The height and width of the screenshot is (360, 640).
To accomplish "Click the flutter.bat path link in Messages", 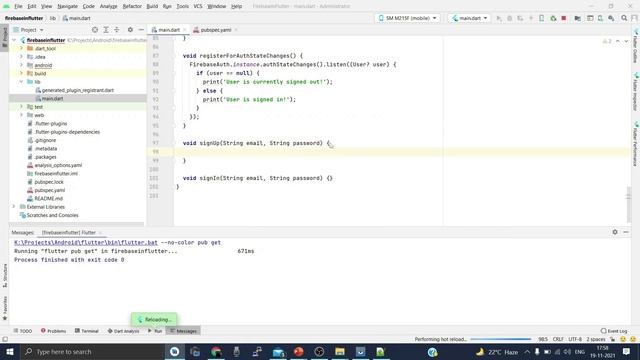I will pos(86,242).
